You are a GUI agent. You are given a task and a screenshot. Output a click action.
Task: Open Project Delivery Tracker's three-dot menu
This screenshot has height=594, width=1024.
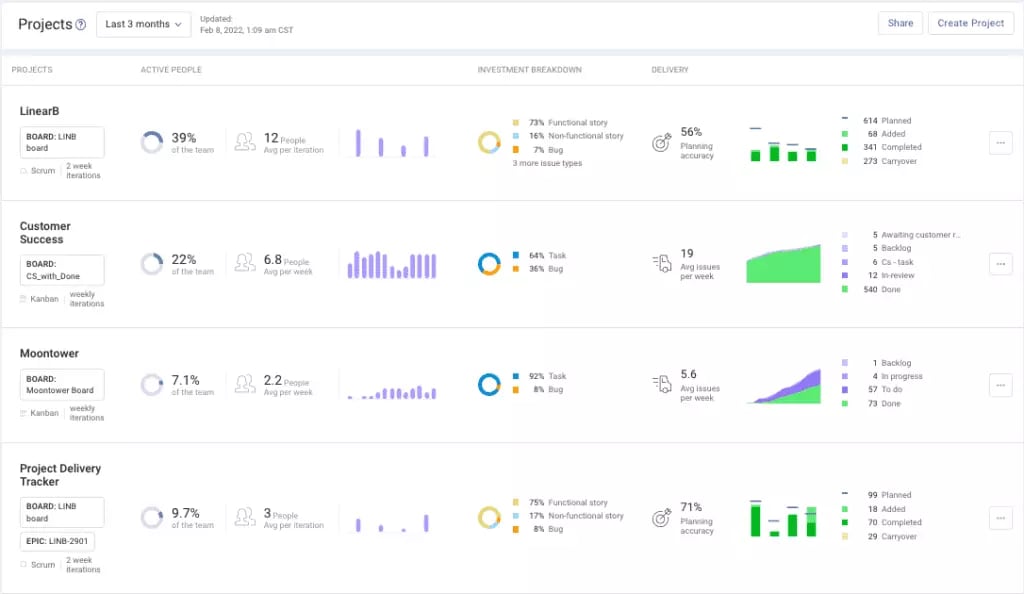1000,518
